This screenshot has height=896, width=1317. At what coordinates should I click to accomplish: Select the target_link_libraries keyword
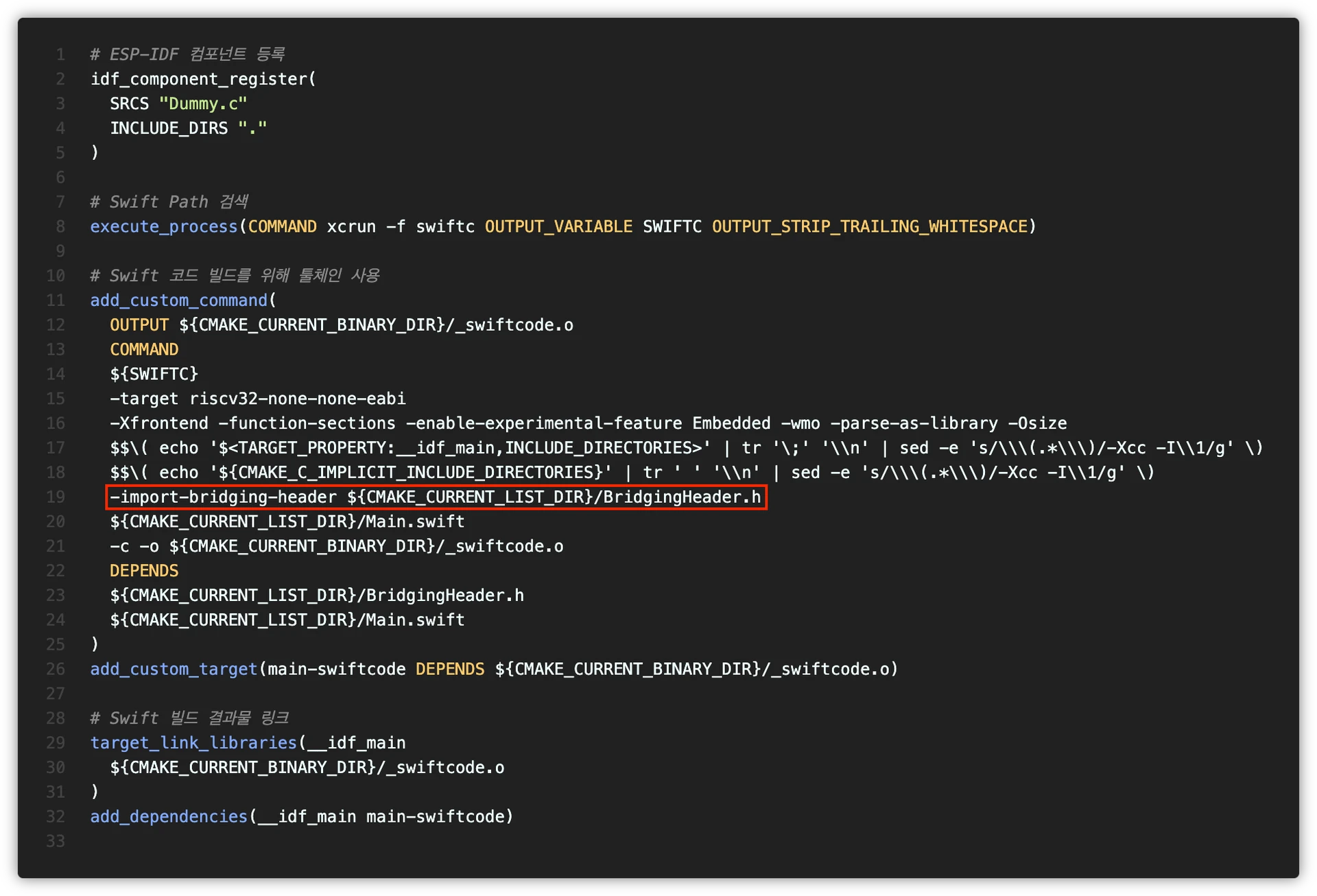point(193,742)
